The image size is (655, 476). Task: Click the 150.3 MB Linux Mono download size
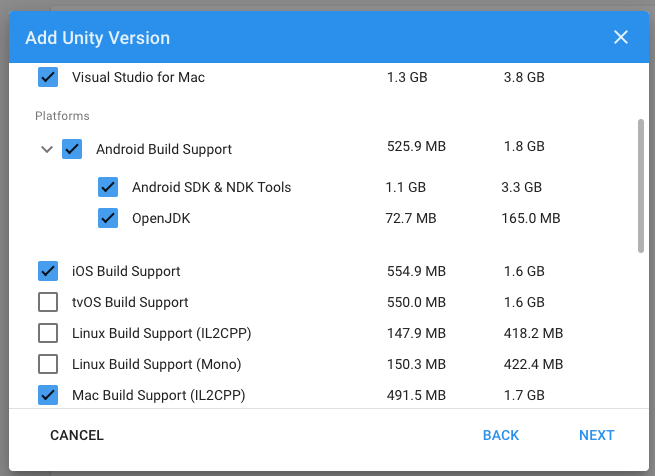[416, 364]
